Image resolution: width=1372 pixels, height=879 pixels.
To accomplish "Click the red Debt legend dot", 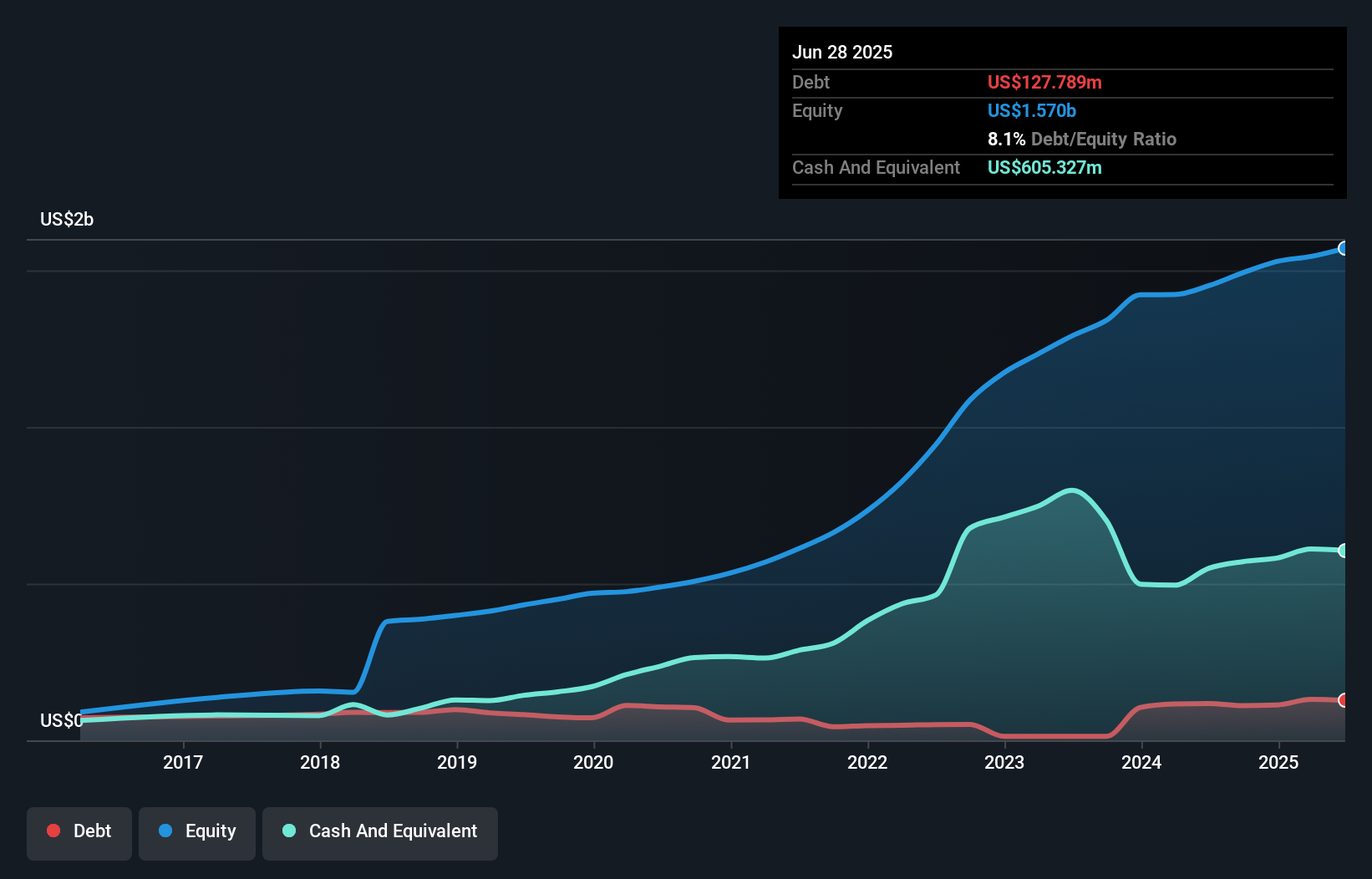I will [x=53, y=831].
